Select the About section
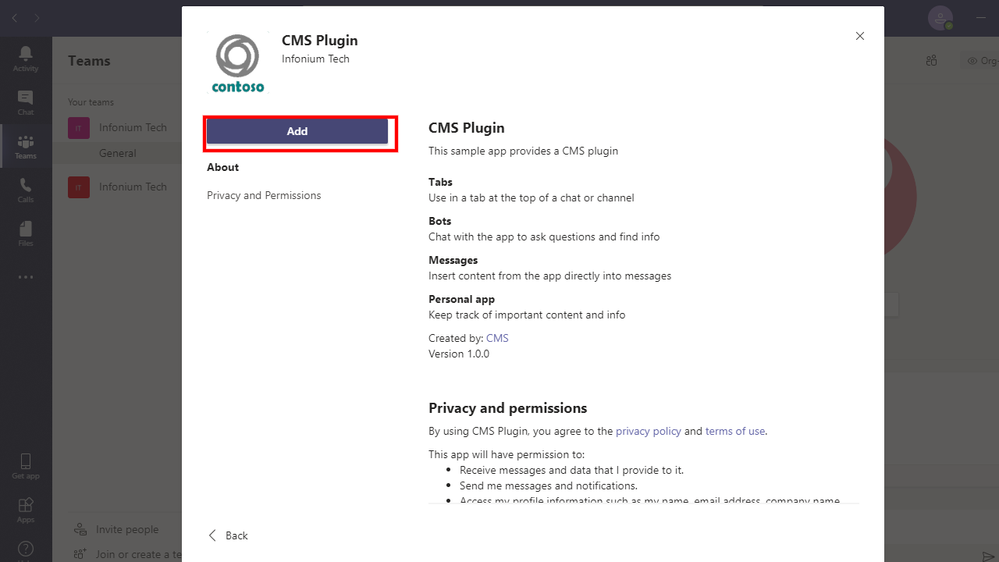This screenshot has width=999, height=562. pyautogui.click(x=222, y=167)
